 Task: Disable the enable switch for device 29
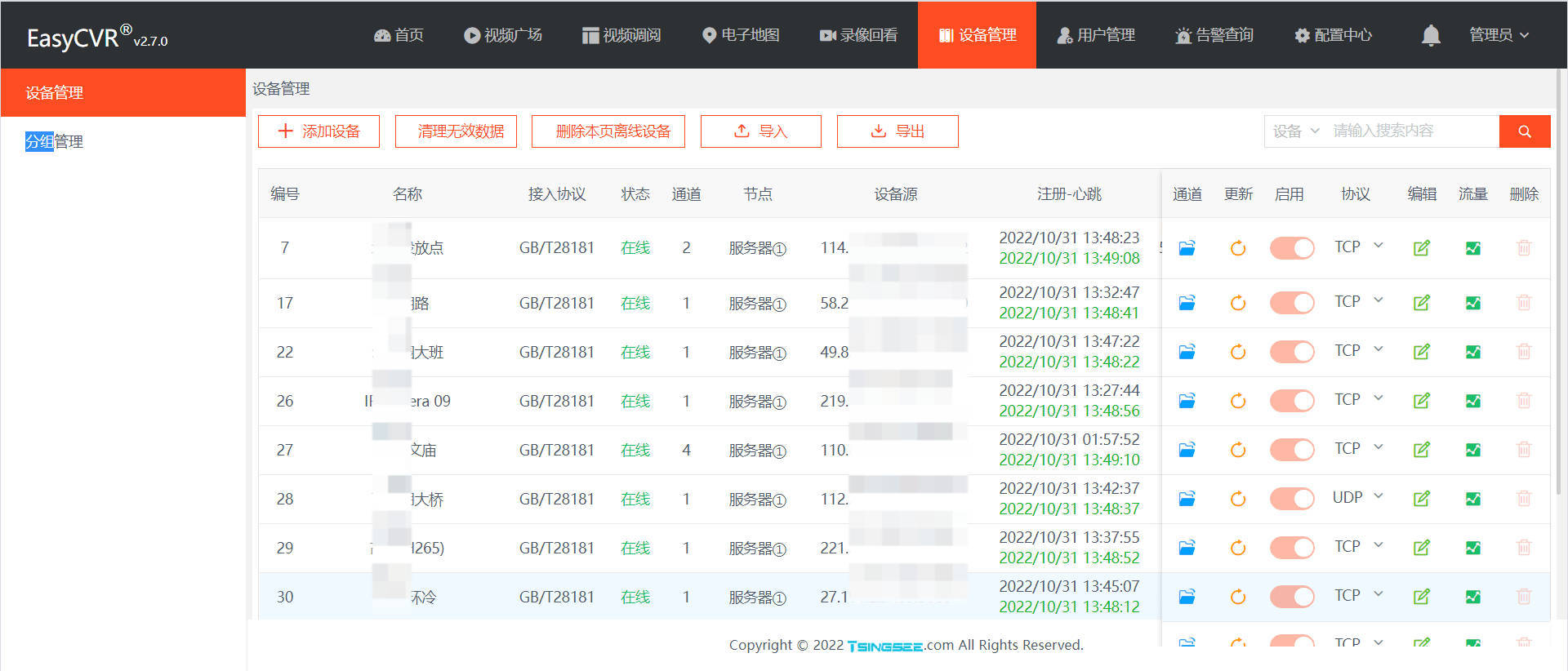(x=1292, y=549)
